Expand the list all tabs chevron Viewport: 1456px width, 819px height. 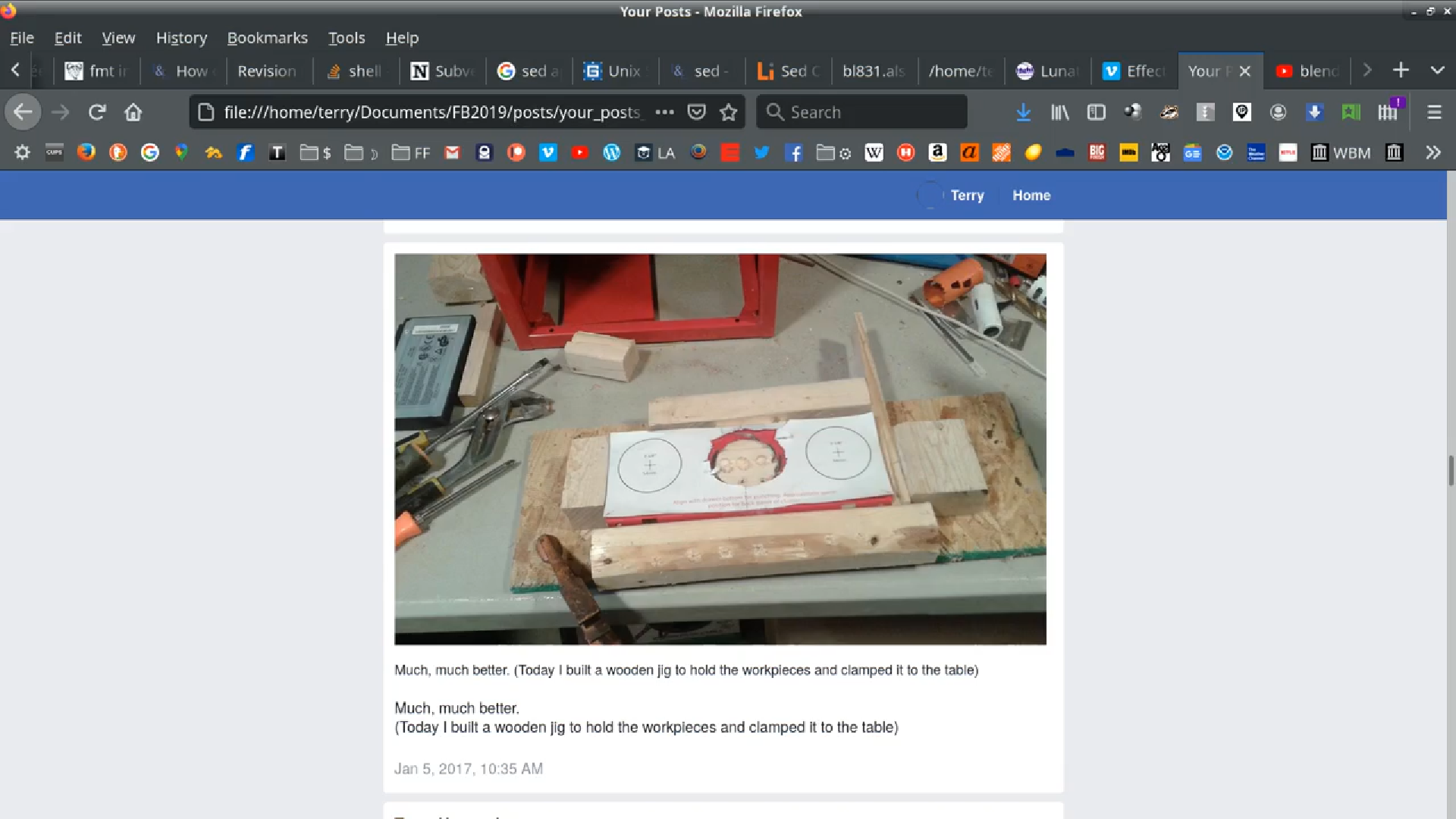pyautogui.click(x=1437, y=71)
